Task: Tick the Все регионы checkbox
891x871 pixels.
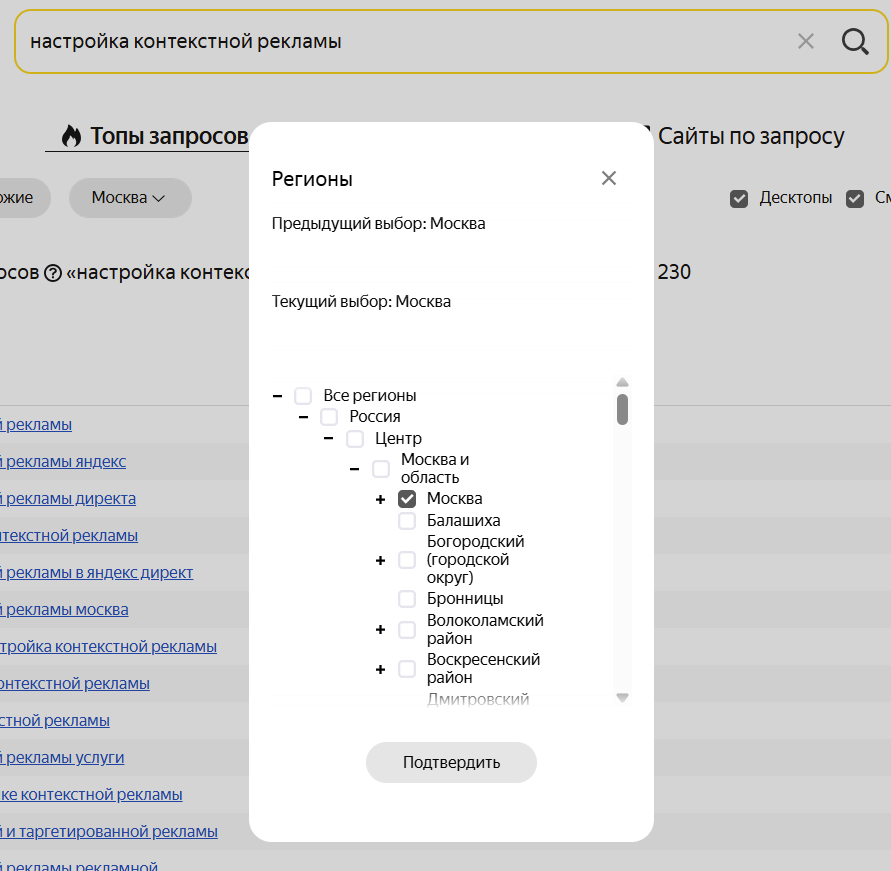Action: click(x=303, y=396)
